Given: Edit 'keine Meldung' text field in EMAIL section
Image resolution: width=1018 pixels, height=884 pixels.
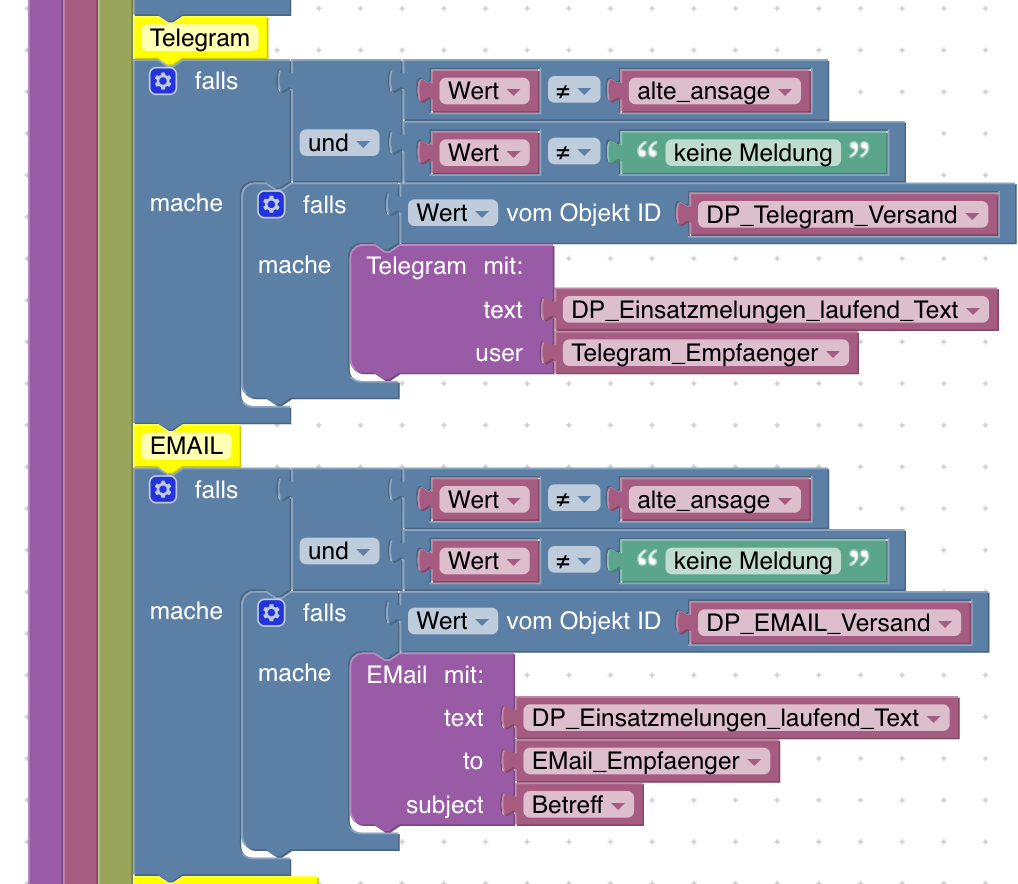Looking at the screenshot, I should (x=752, y=561).
